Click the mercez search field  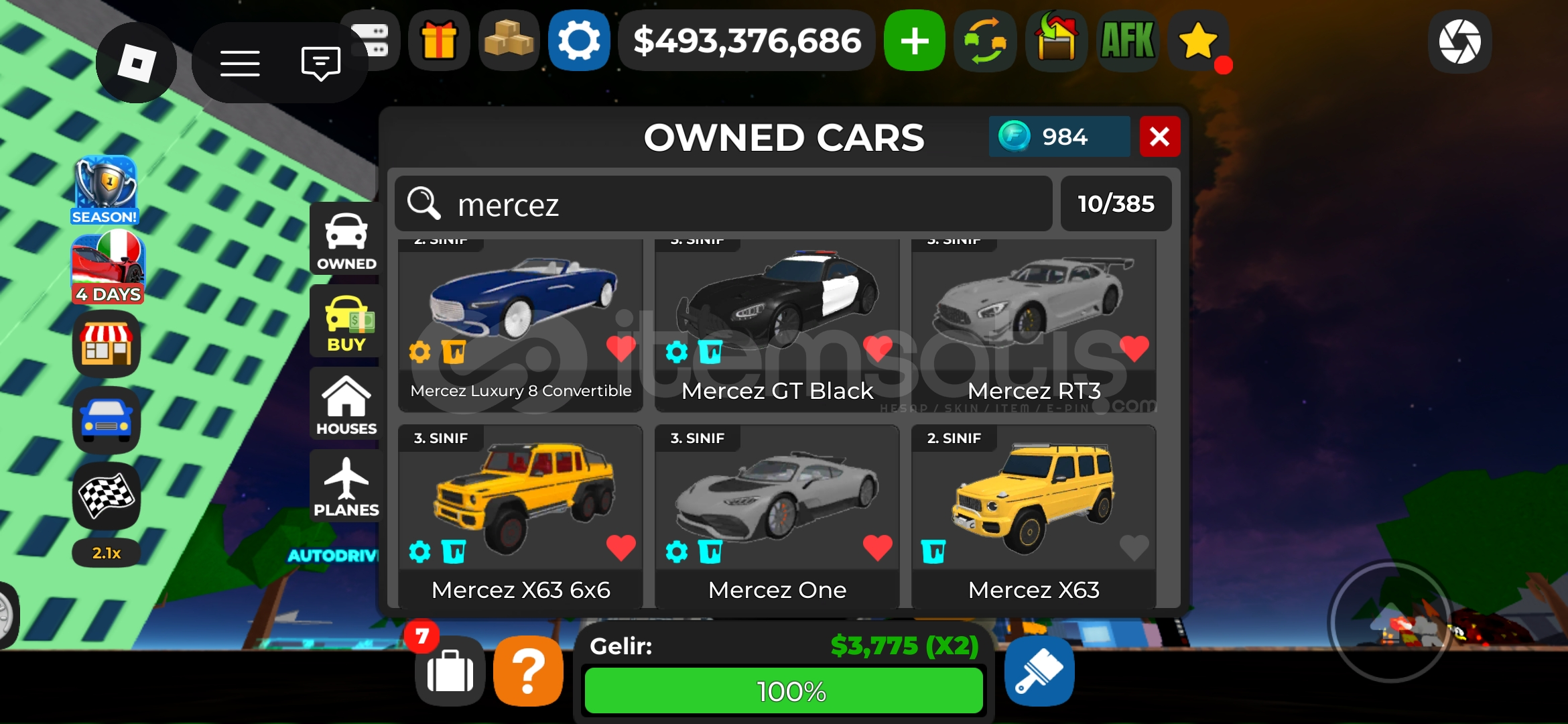tap(724, 204)
